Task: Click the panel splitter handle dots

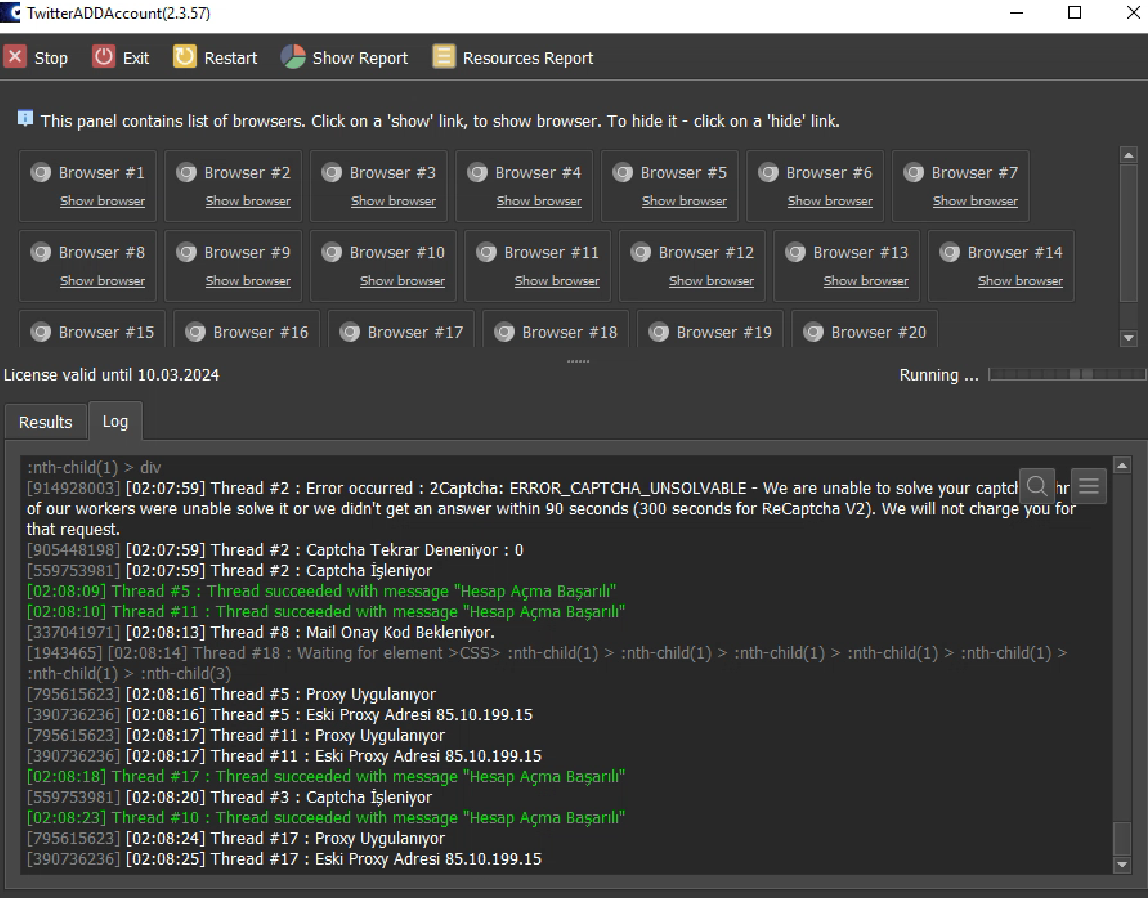Action: click(578, 361)
